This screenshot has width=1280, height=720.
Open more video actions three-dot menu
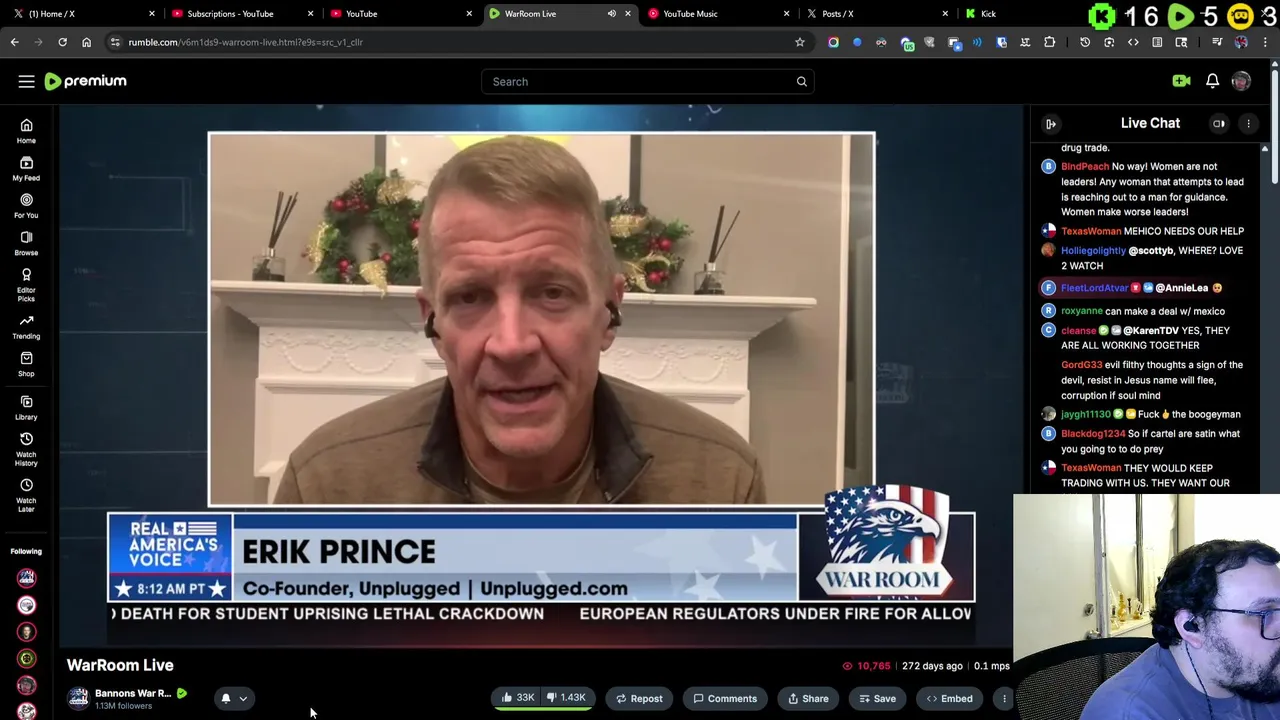pyautogui.click(x=1004, y=699)
